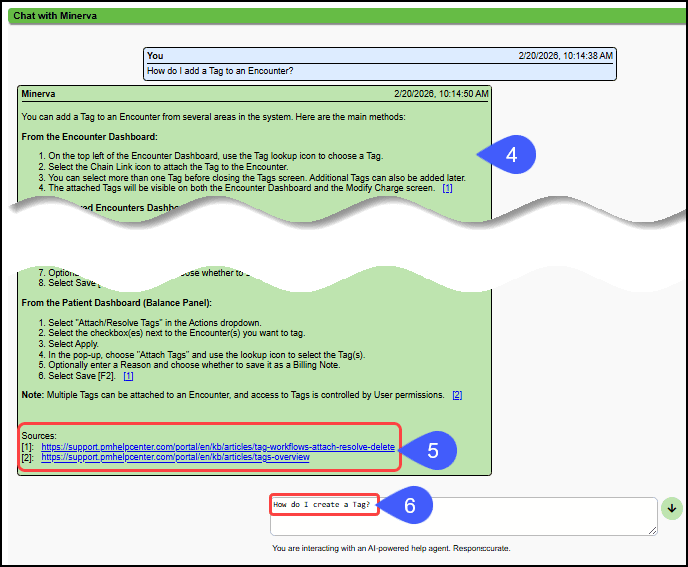Click the 'Minerva' sender name header

(40, 93)
